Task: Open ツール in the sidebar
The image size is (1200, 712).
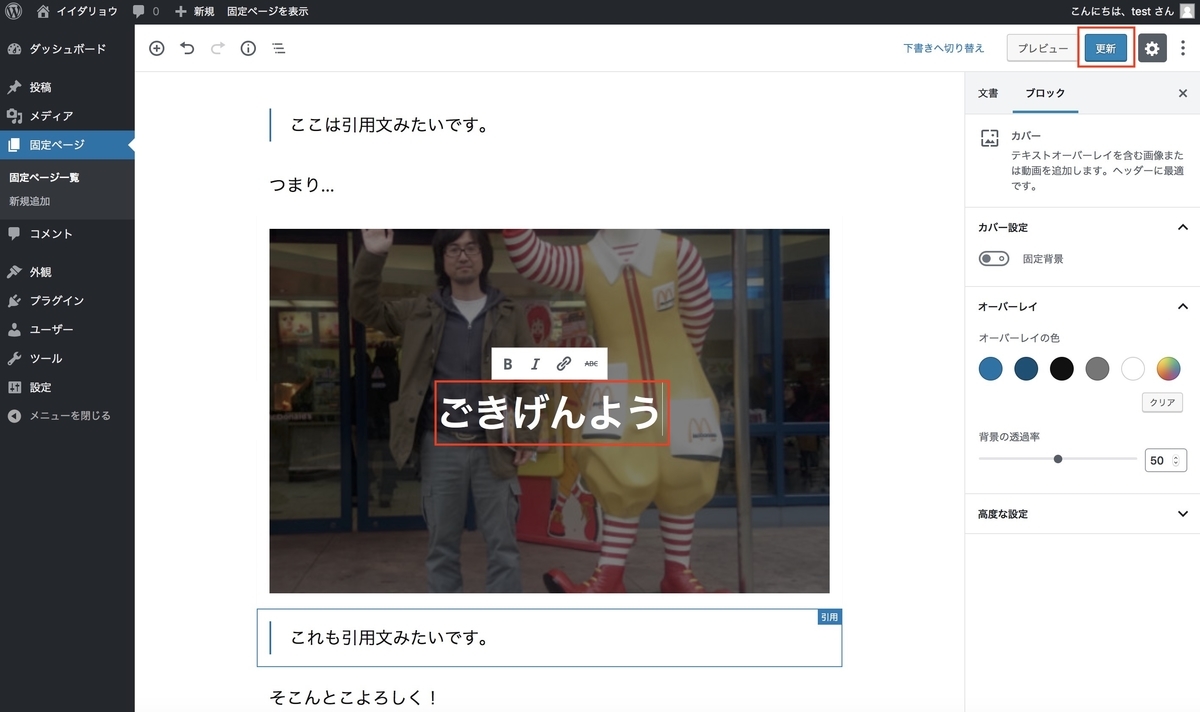Action: (67, 358)
